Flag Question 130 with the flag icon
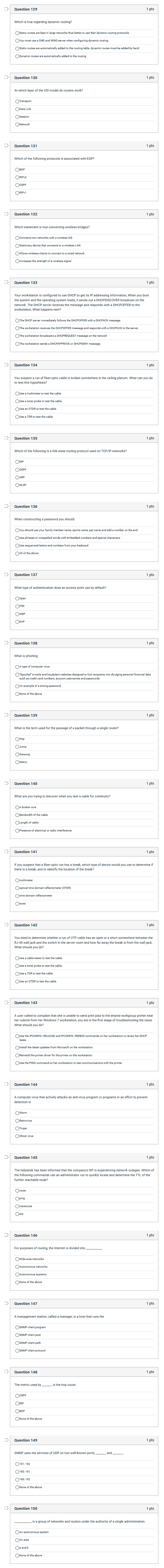 coord(5,77)
